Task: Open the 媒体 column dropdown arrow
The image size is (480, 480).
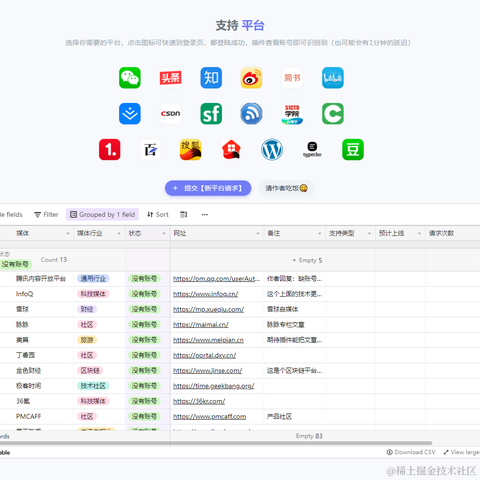Action: (68, 233)
